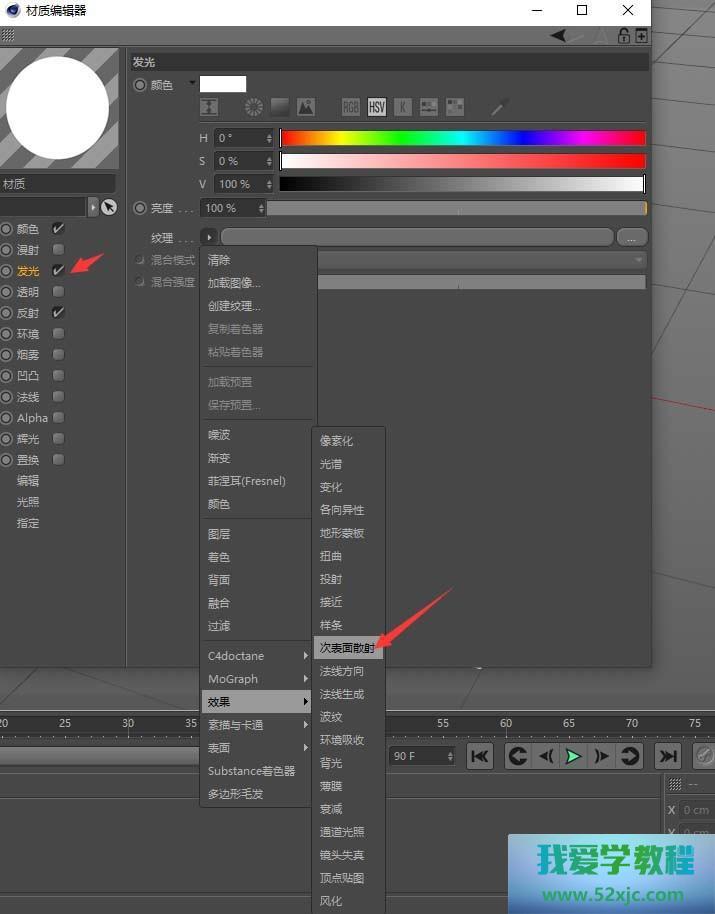Click the Kelvin (K) color mode icon
This screenshot has height=914, width=715.
point(403,107)
